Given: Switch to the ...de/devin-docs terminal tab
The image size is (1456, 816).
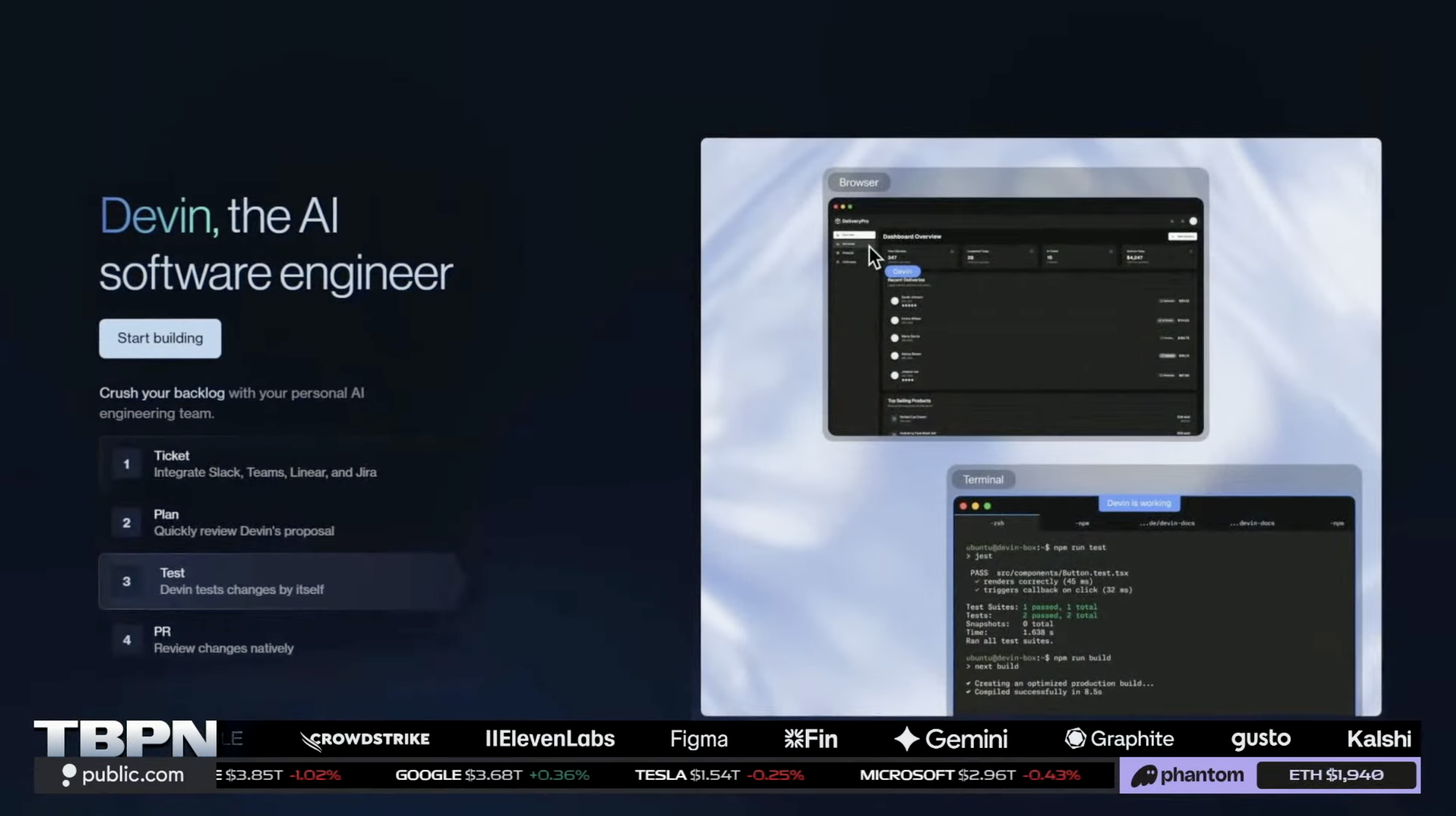Looking at the screenshot, I should click(x=1167, y=523).
